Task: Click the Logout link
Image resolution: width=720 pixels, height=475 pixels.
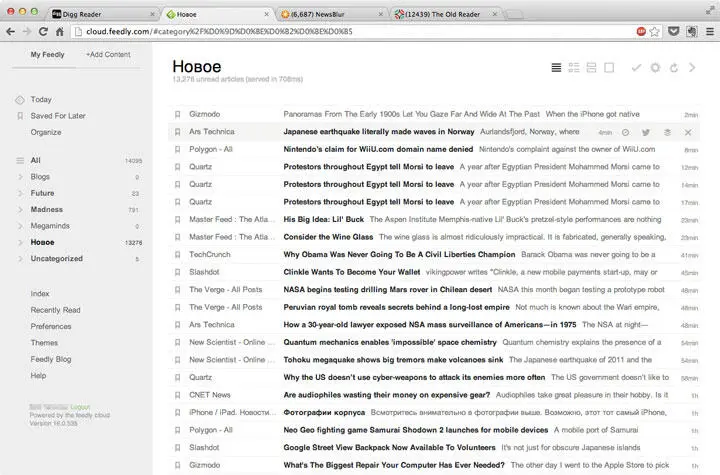Action: pos(80,407)
